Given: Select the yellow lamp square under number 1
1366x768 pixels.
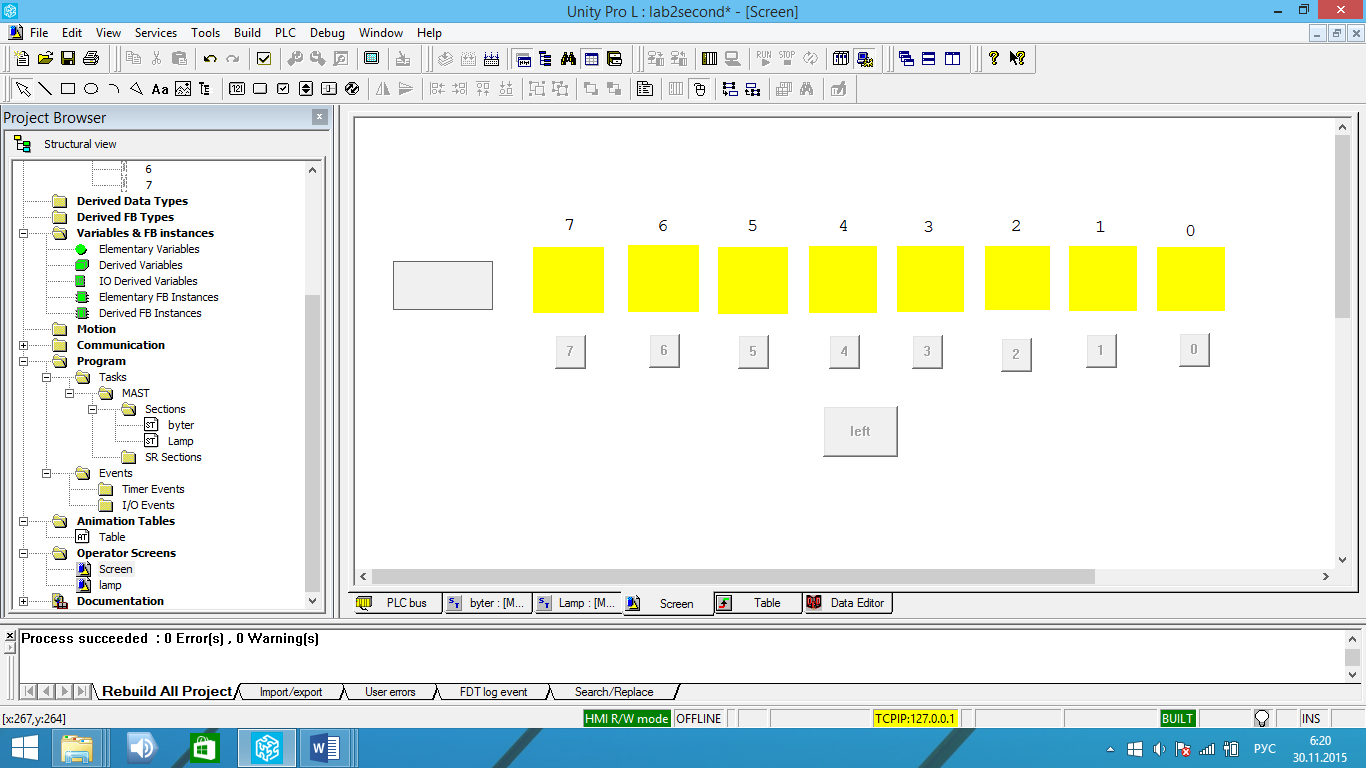Looking at the screenshot, I should click(1103, 278).
